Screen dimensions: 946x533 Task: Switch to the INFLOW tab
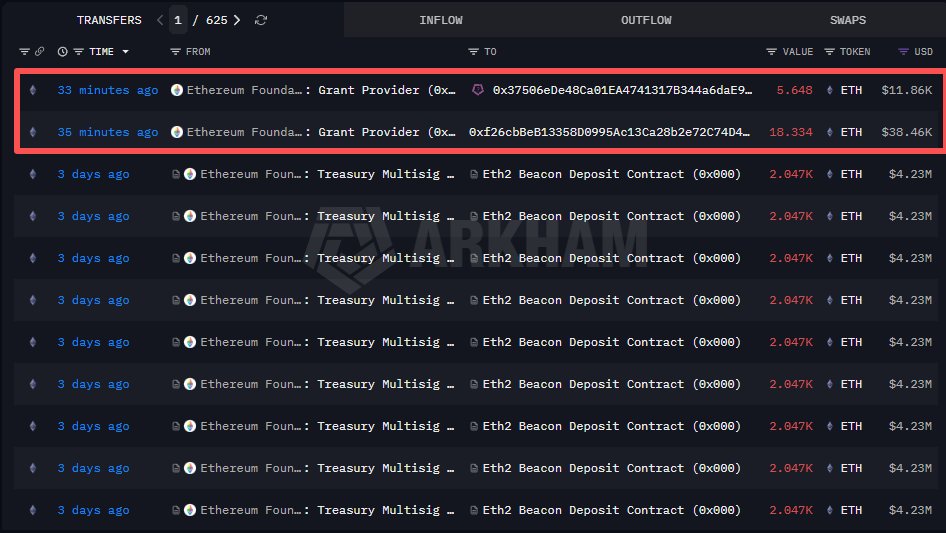click(441, 20)
